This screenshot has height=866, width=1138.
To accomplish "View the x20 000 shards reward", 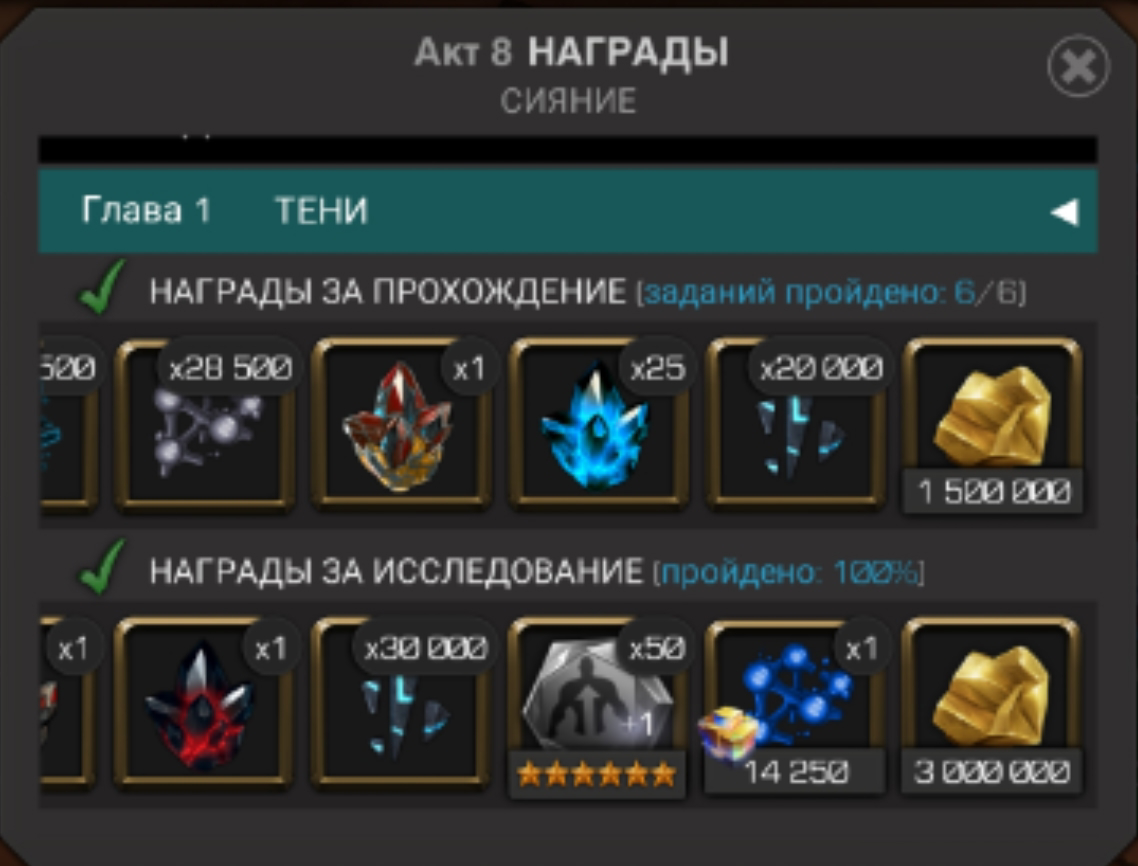I will [x=796, y=425].
